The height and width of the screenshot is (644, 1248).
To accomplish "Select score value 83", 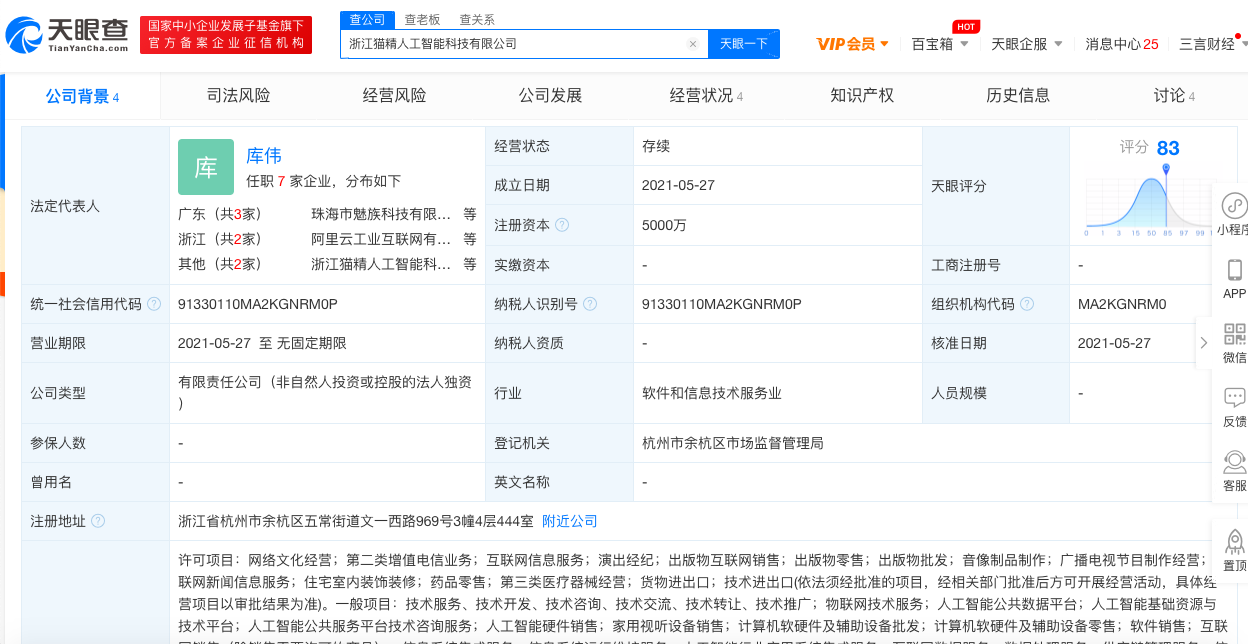I will tap(1168, 148).
